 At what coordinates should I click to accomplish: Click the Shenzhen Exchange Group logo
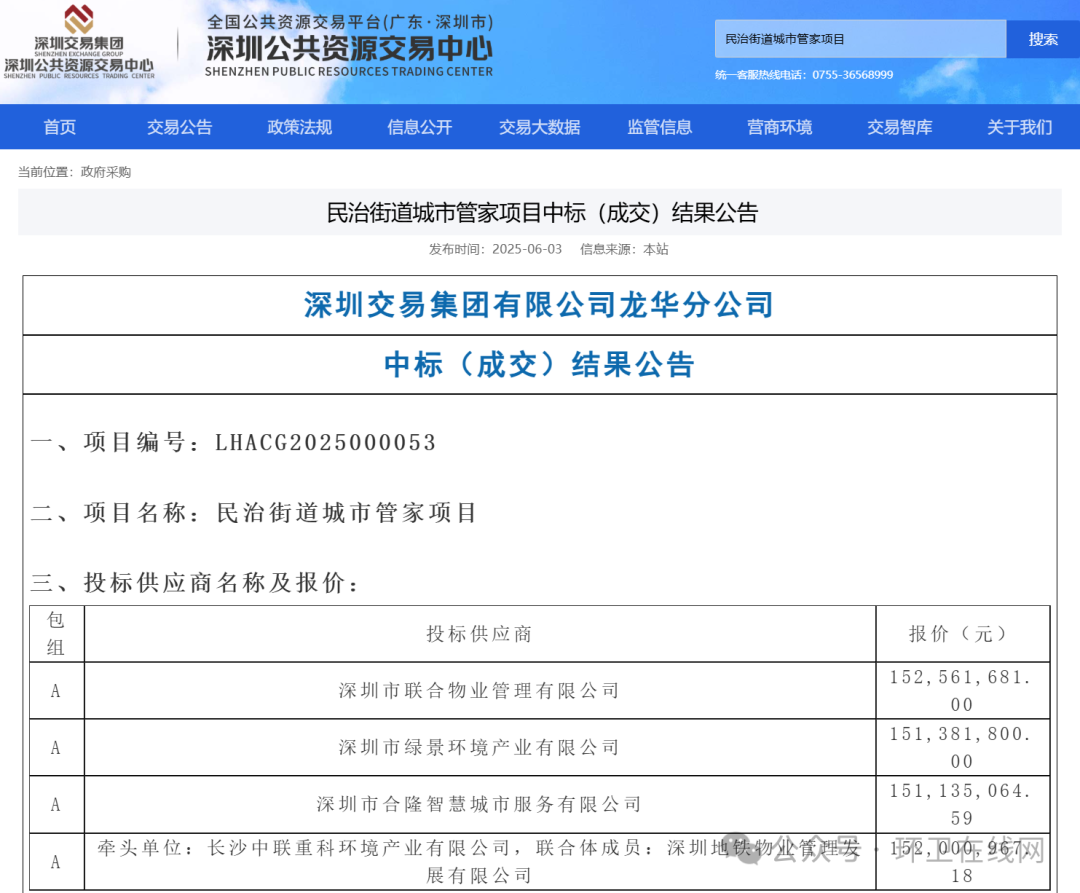tap(79, 43)
